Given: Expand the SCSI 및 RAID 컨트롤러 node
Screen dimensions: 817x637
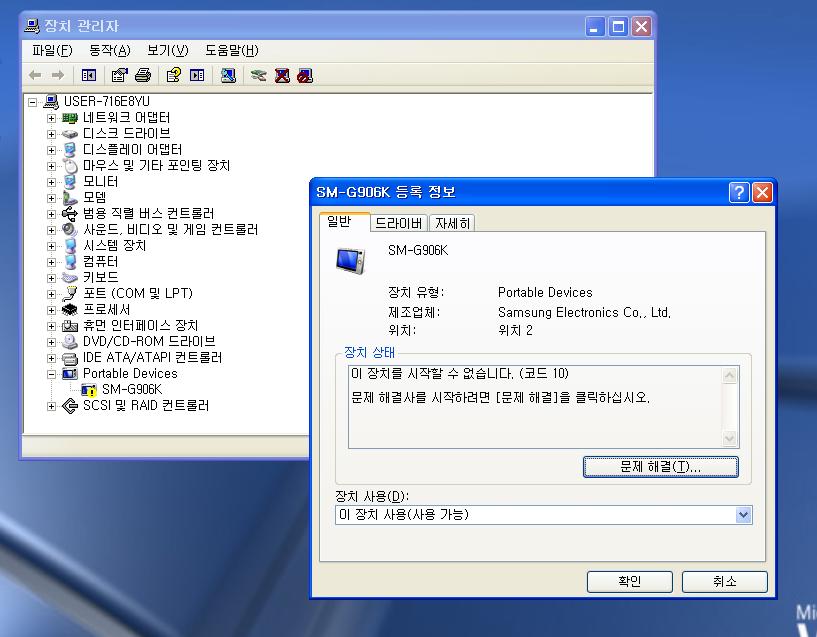Looking at the screenshot, I should pyautogui.click(x=51, y=406).
